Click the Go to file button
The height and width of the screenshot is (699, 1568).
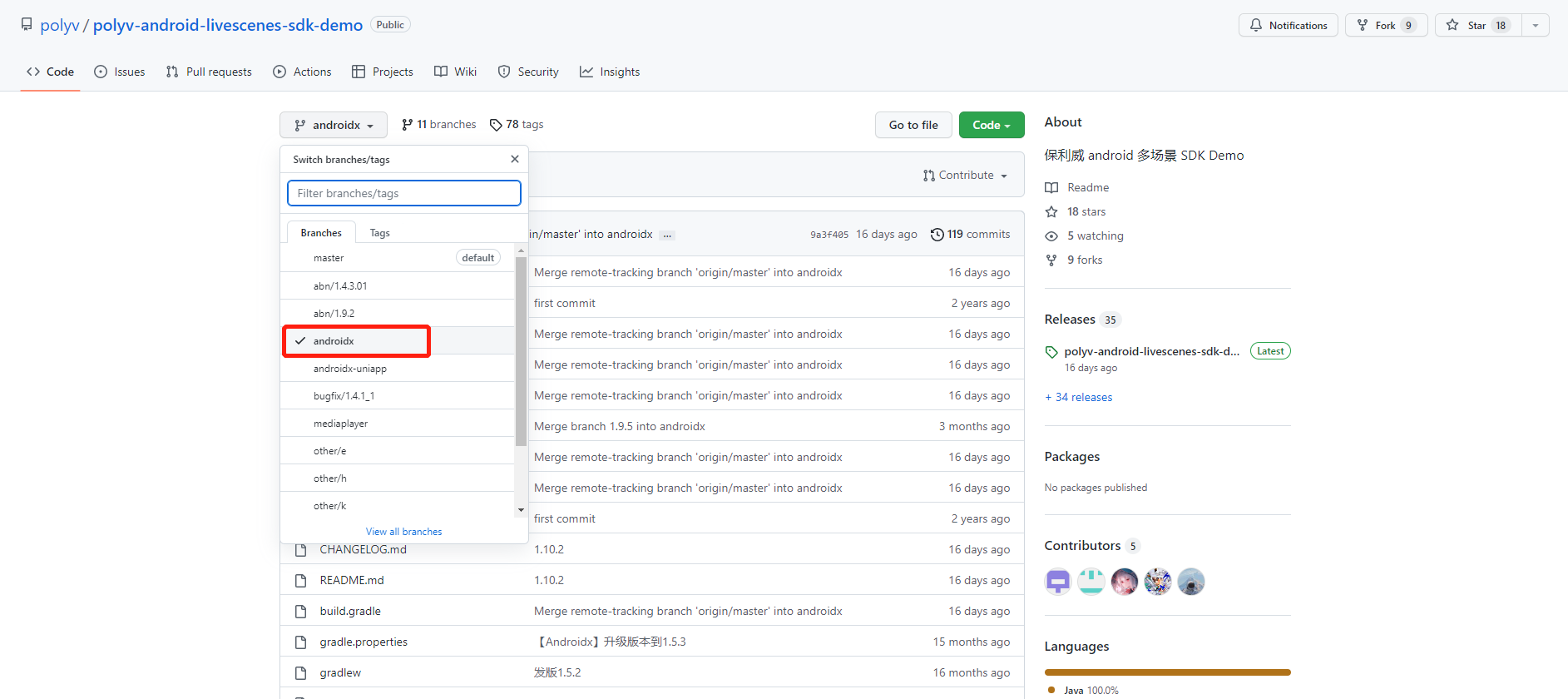tap(913, 125)
